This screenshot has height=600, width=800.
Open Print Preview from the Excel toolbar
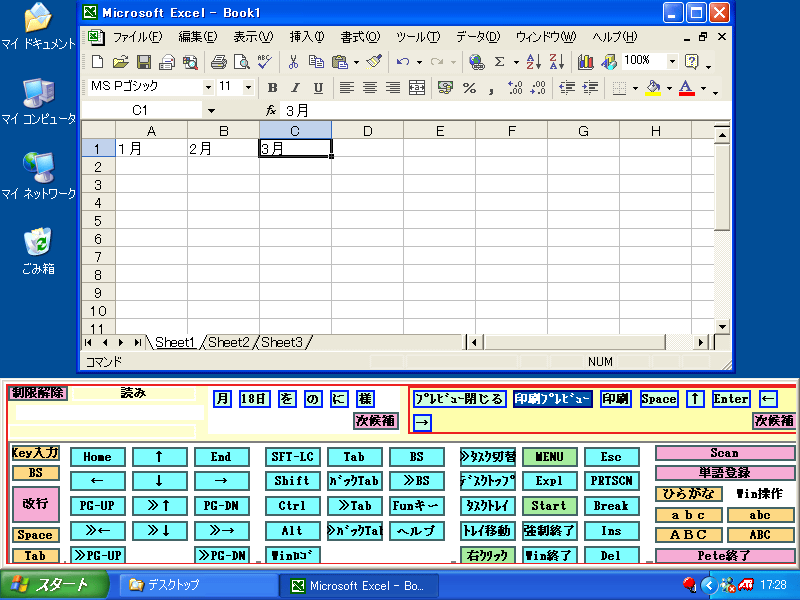coord(241,62)
